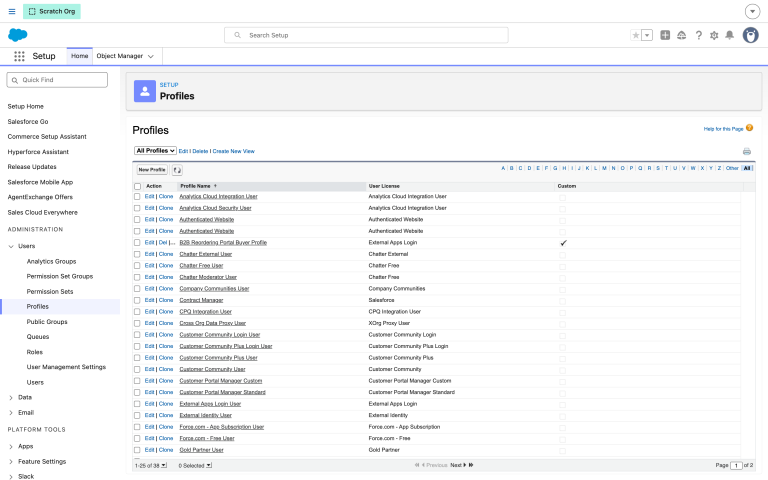Screen dimensions: 768x480
Task: Click the Create New View link
Action: click(234, 151)
